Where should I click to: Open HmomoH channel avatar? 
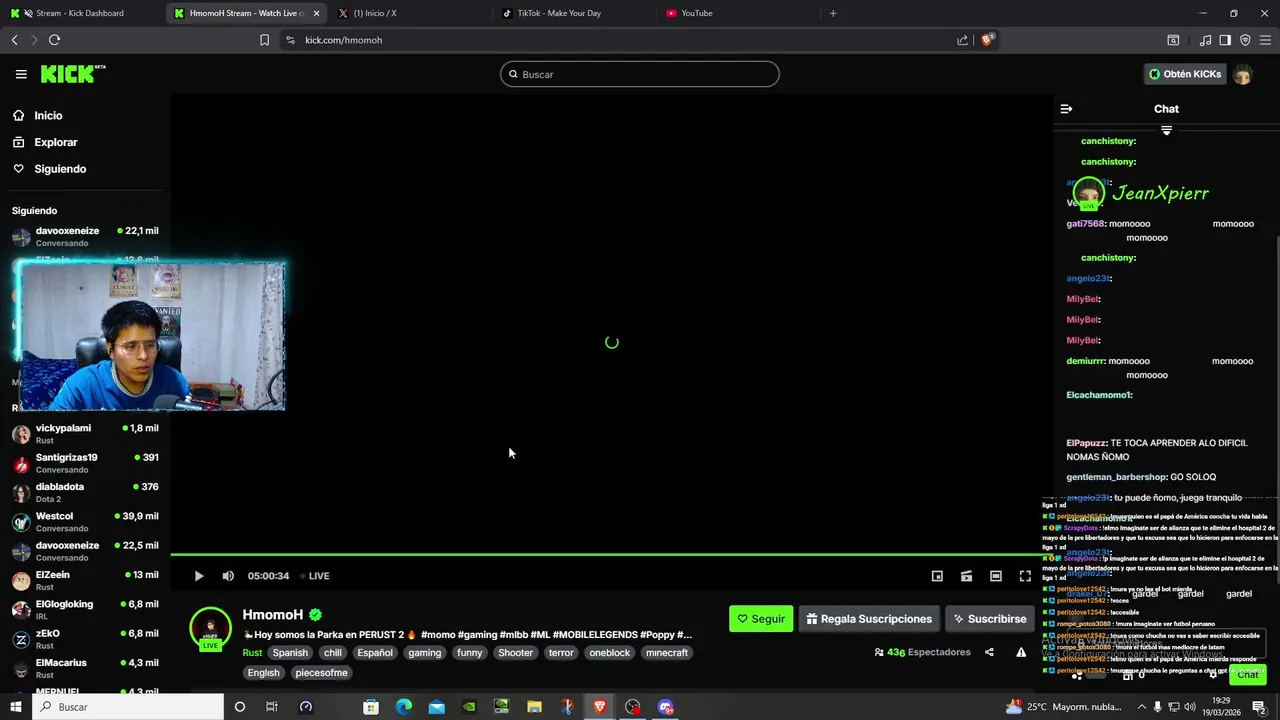[x=210, y=628]
